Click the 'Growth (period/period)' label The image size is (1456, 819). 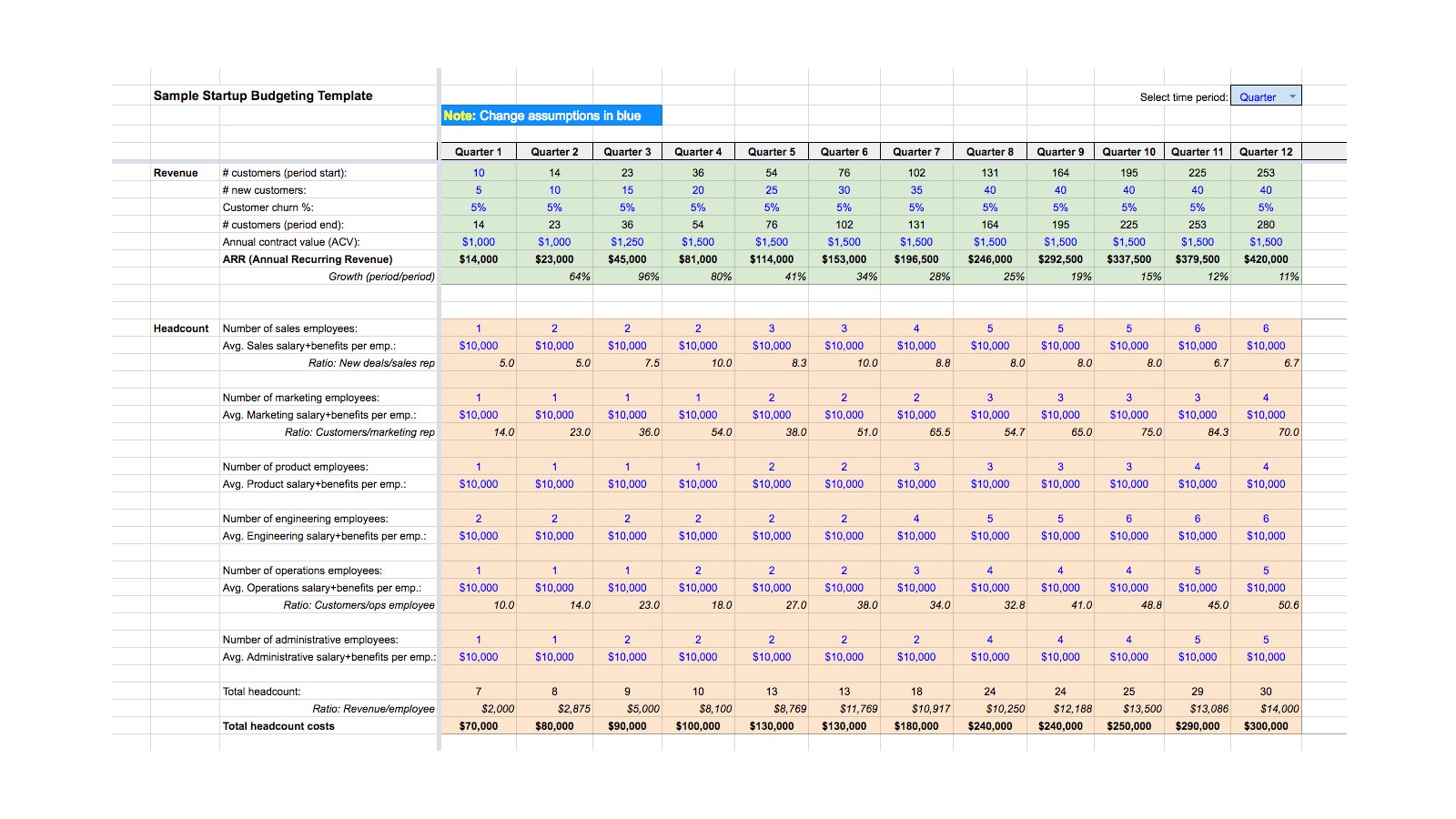381,277
